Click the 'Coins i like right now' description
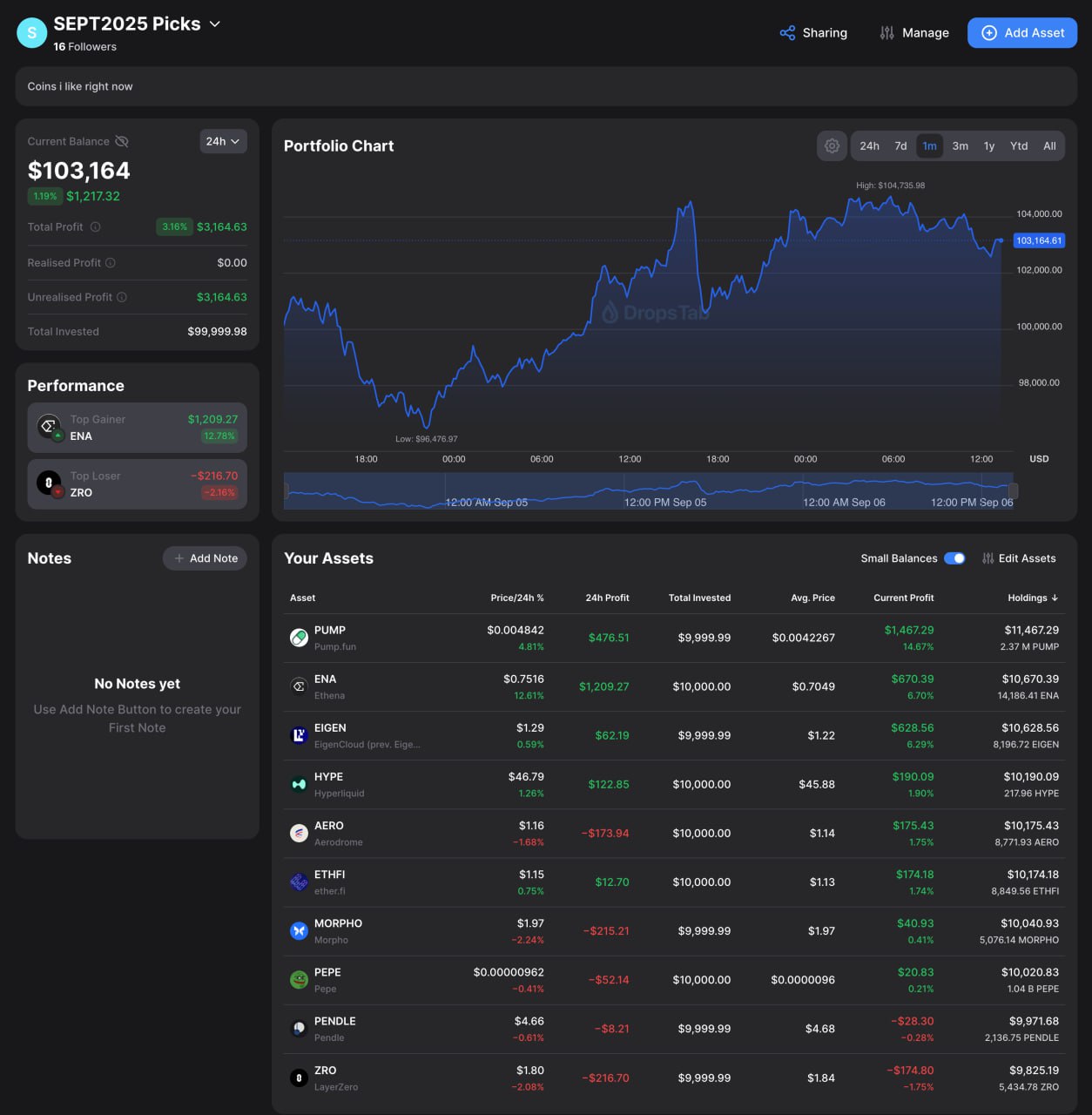The width and height of the screenshot is (1092, 1115). point(80,86)
